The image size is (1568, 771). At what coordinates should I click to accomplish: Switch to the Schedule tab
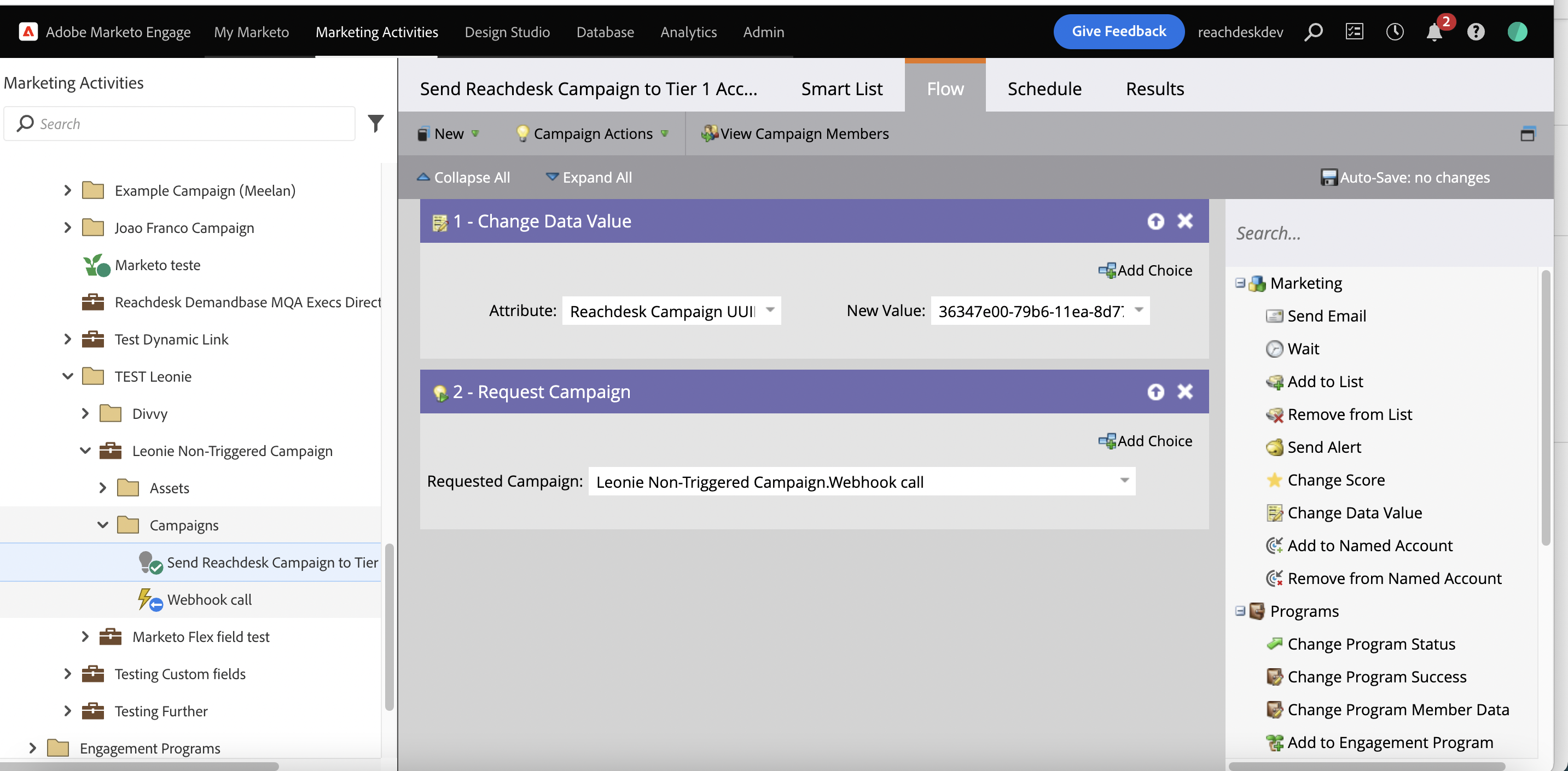click(x=1044, y=89)
